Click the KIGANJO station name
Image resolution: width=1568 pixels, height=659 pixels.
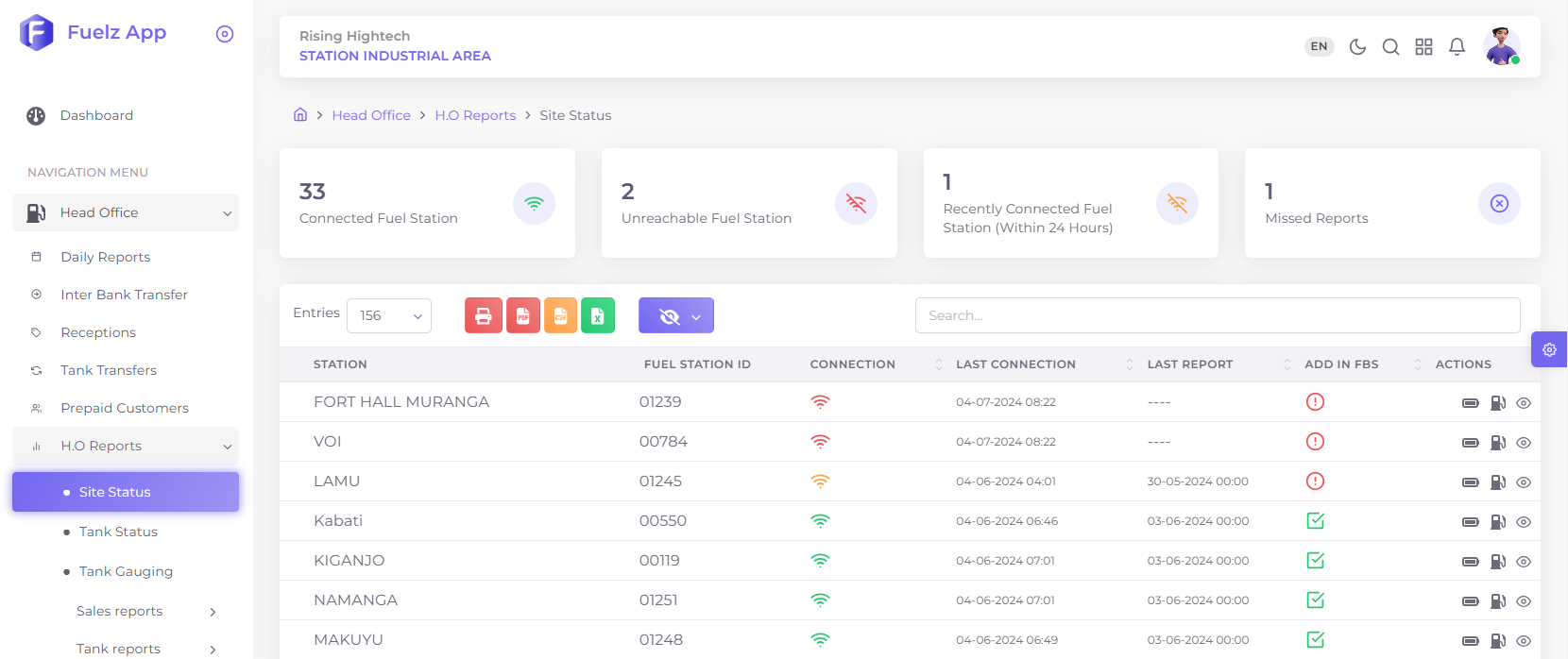[349, 561]
